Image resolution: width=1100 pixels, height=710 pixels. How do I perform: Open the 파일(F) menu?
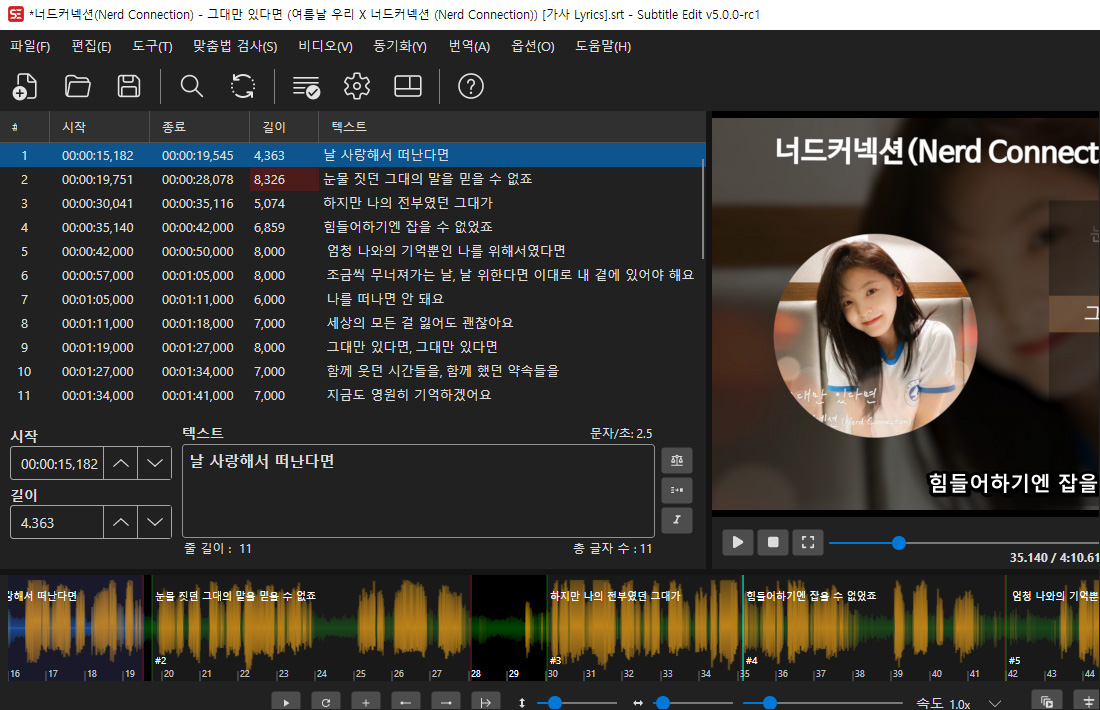click(30, 46)
